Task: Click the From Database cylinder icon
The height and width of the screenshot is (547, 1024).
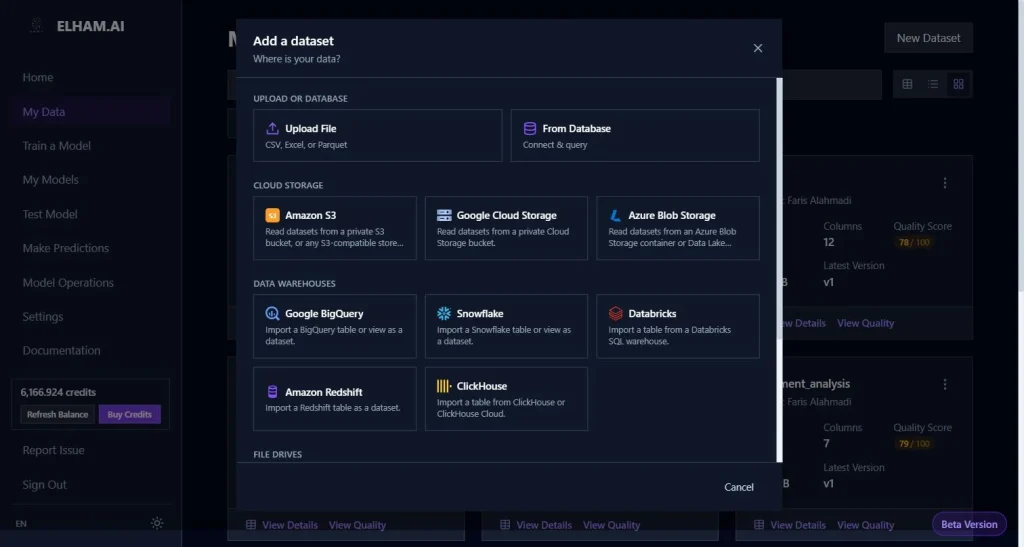Action: tap(530, 129)
